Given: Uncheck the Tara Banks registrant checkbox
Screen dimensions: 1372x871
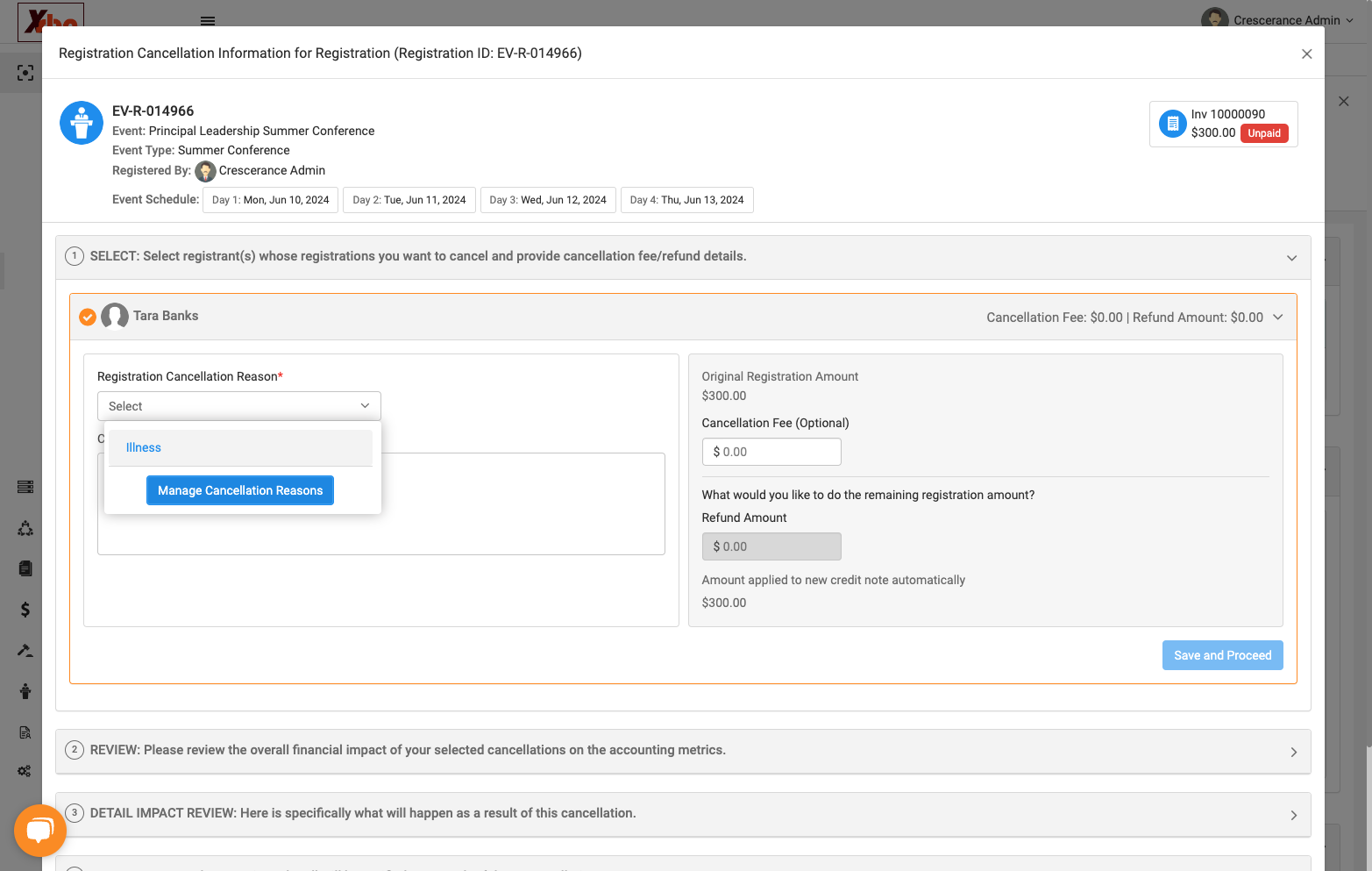Looking at the screenshot, I should [88, 317].
